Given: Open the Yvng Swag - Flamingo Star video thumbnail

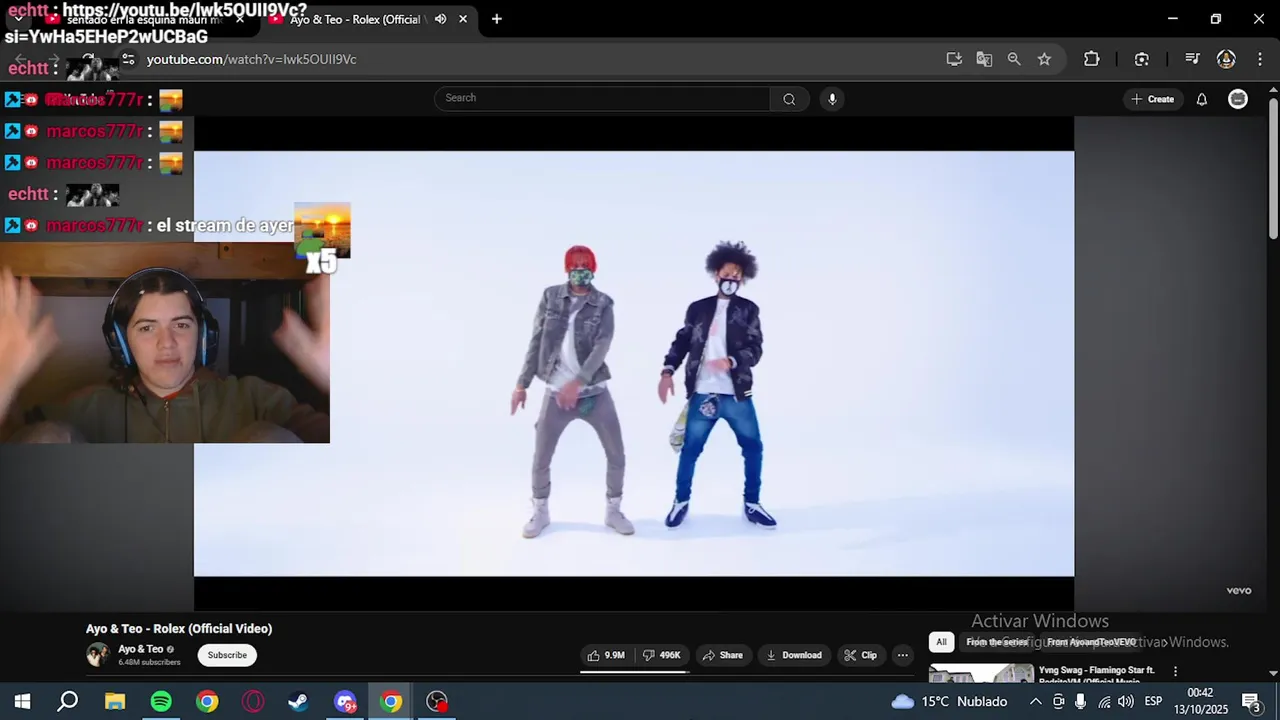Looking at the screenshot, I should point(981,673).
